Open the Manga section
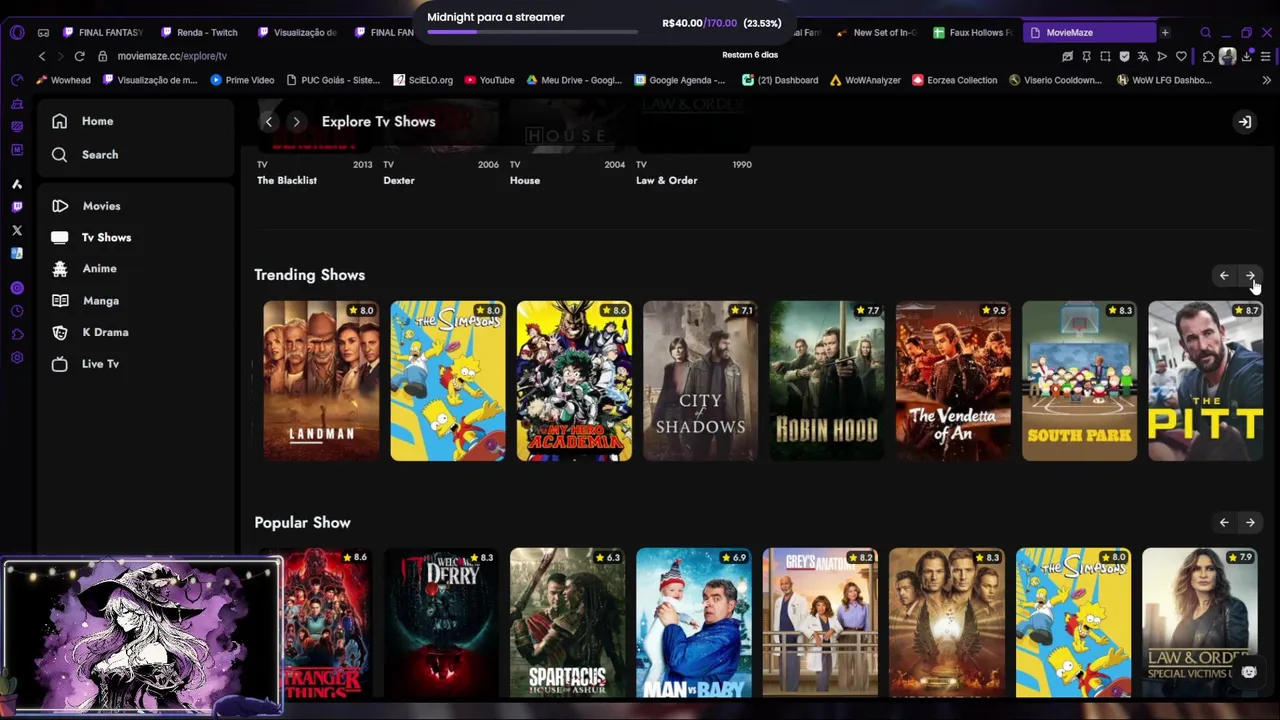Screen dimensions: 1280x720 pos(101,301)
